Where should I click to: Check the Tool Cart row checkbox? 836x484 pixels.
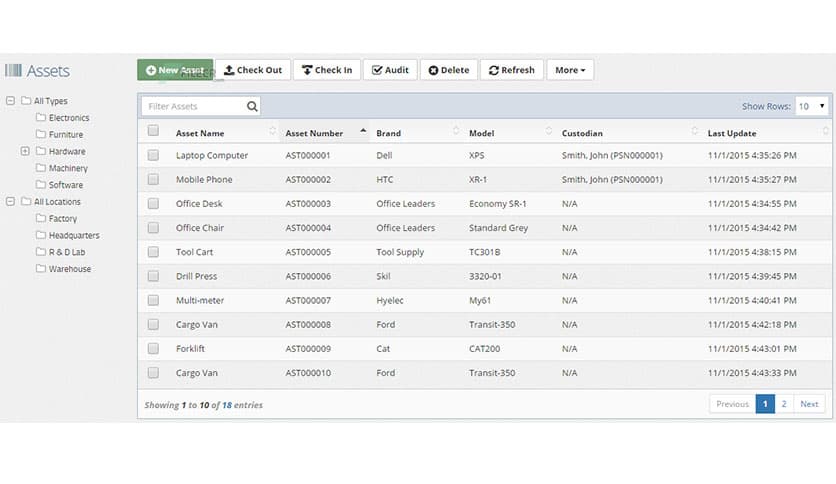153,252
